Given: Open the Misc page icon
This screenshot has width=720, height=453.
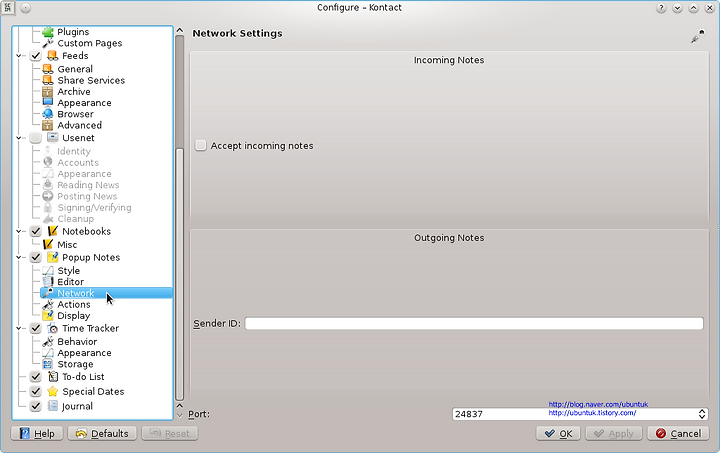Looking at the screenshot, I should click(48, 245).
